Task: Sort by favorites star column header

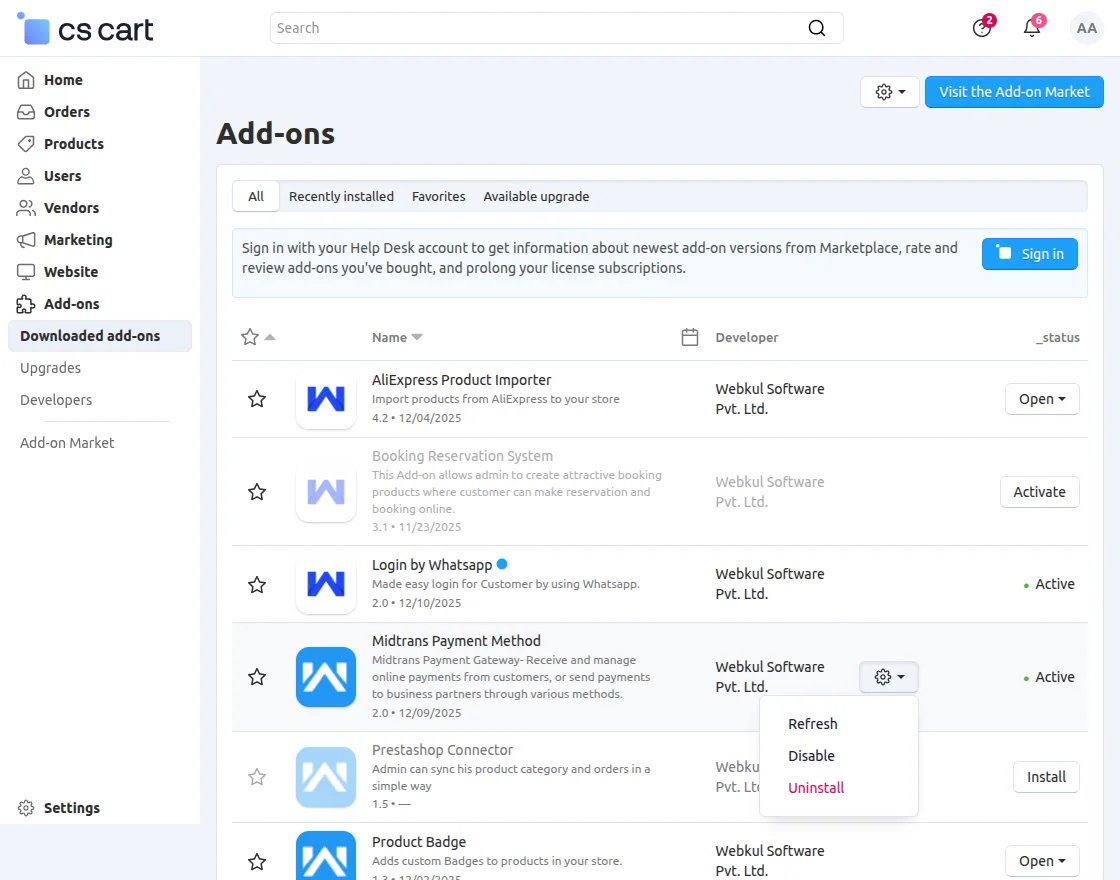Action: tap(257, 337)
